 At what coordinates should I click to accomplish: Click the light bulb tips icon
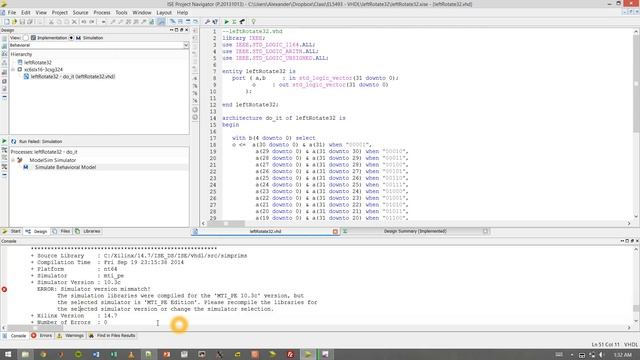point(253,22)
